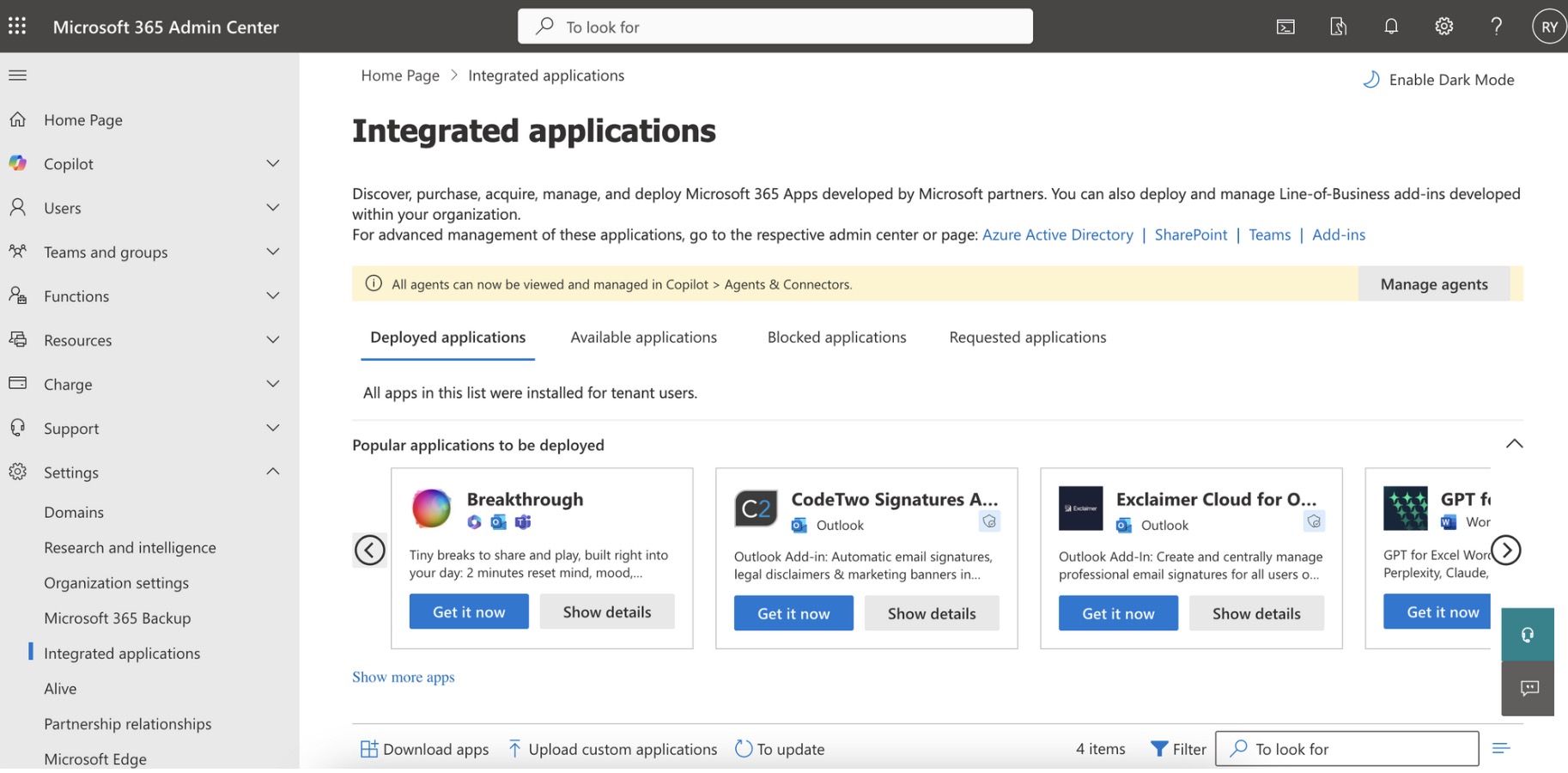The width and height of the screenshot is (1568, 773).
Task: Collapse the navigation hamburger menu
Action: 17,76
